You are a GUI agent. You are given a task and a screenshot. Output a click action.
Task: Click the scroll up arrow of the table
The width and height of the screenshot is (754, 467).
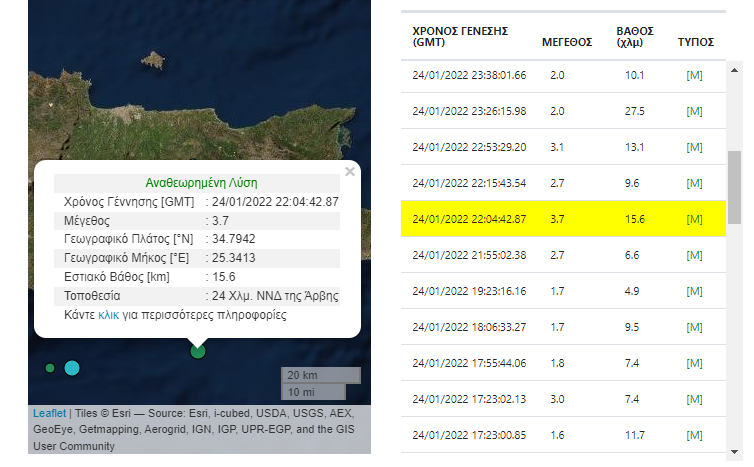tap(734, 70)
